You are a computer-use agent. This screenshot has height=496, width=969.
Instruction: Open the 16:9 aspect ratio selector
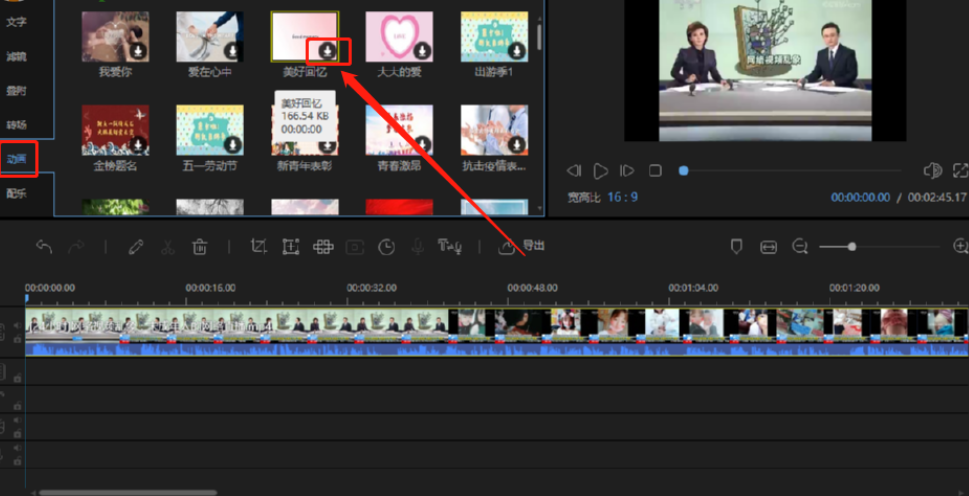[x=622, y=197]
